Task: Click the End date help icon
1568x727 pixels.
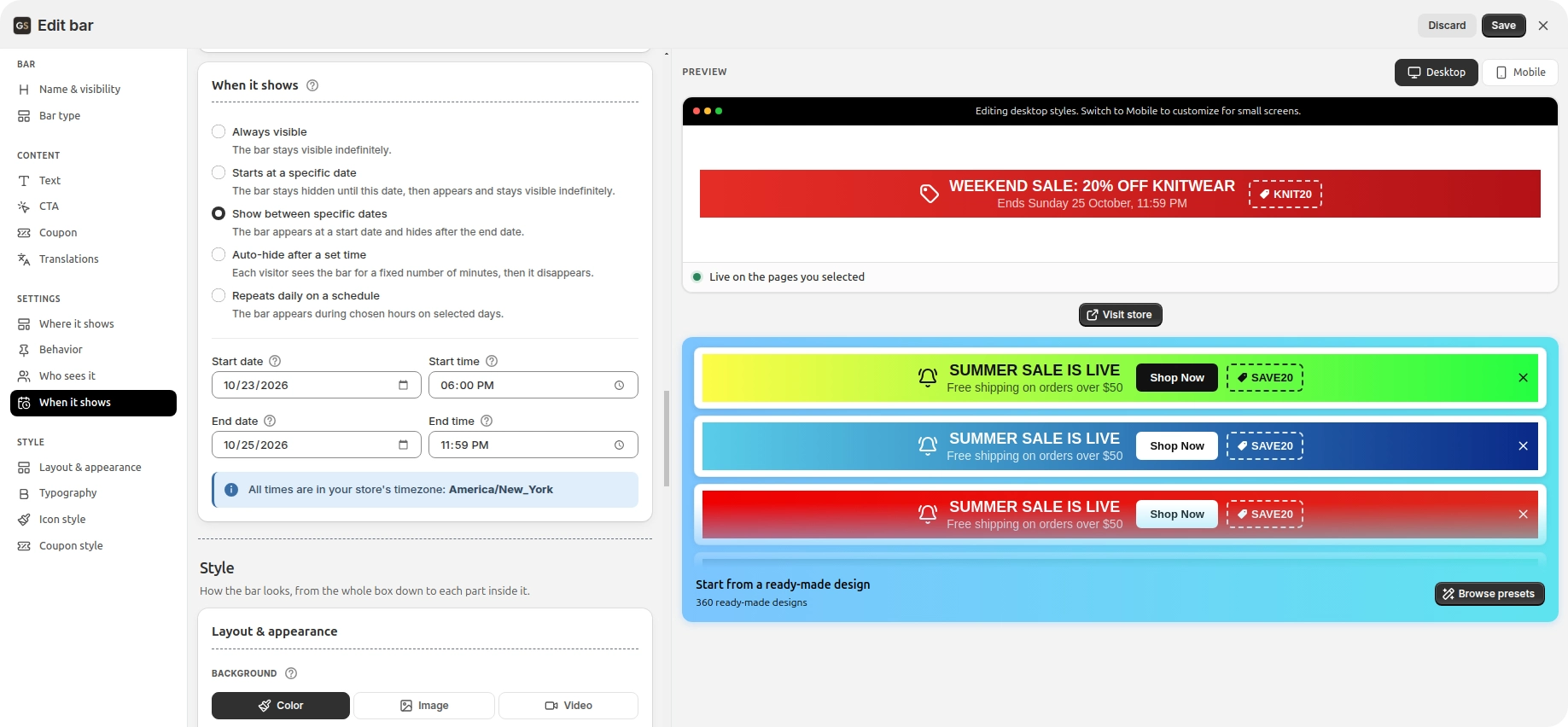Action: (270, 421)
